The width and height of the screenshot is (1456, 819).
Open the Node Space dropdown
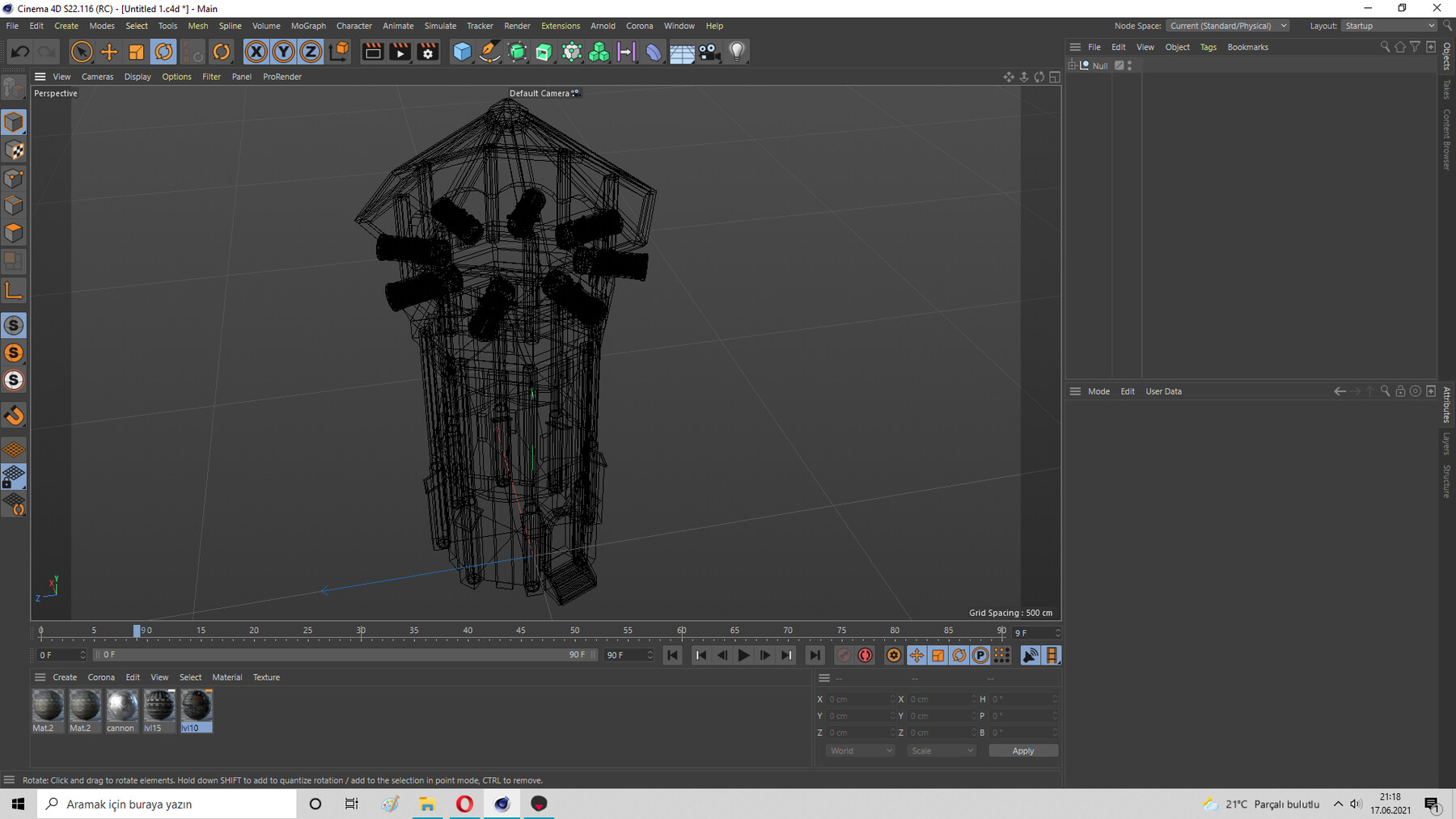point(1227,26)
